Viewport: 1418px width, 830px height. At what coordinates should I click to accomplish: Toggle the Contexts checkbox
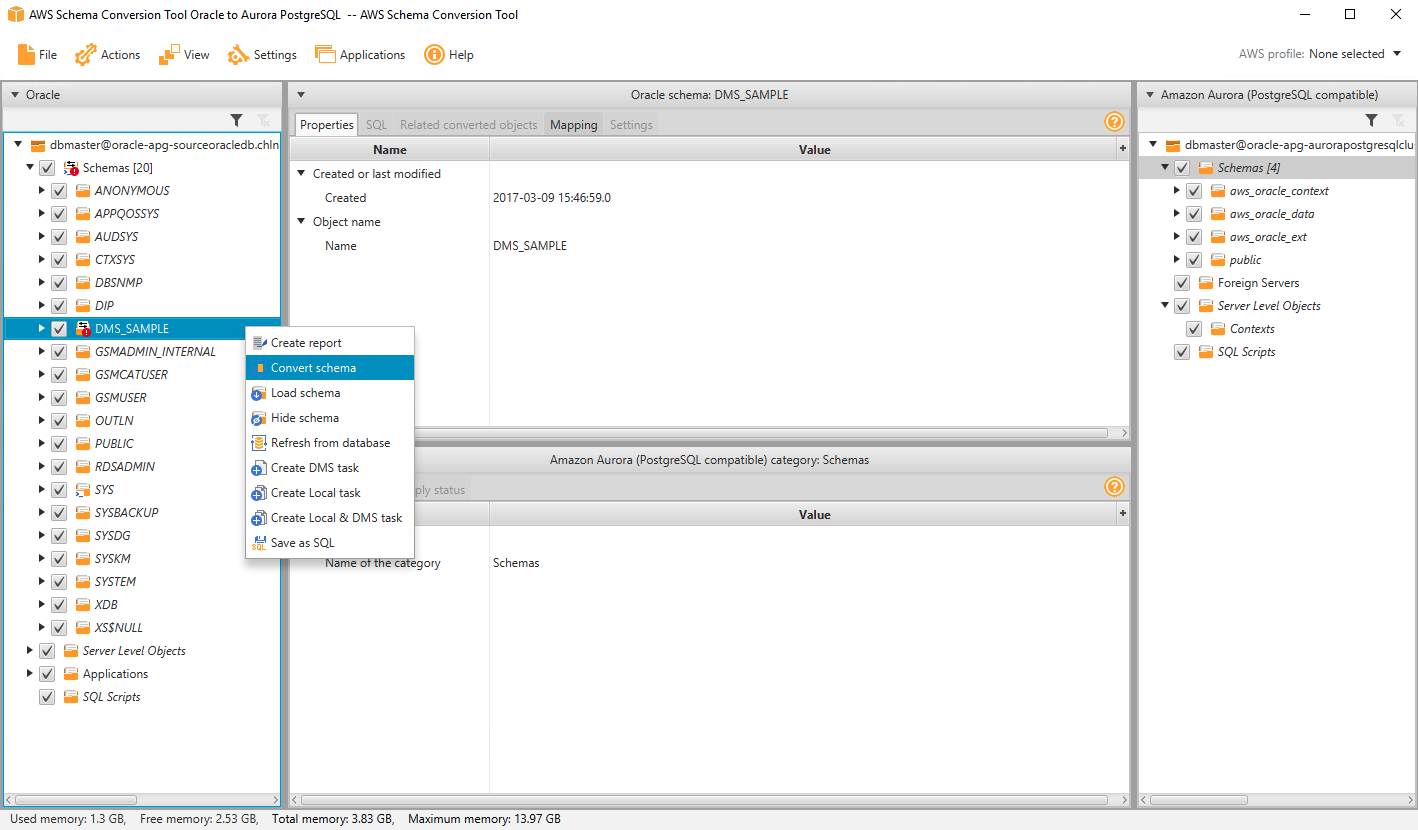tap(1194, 329)
